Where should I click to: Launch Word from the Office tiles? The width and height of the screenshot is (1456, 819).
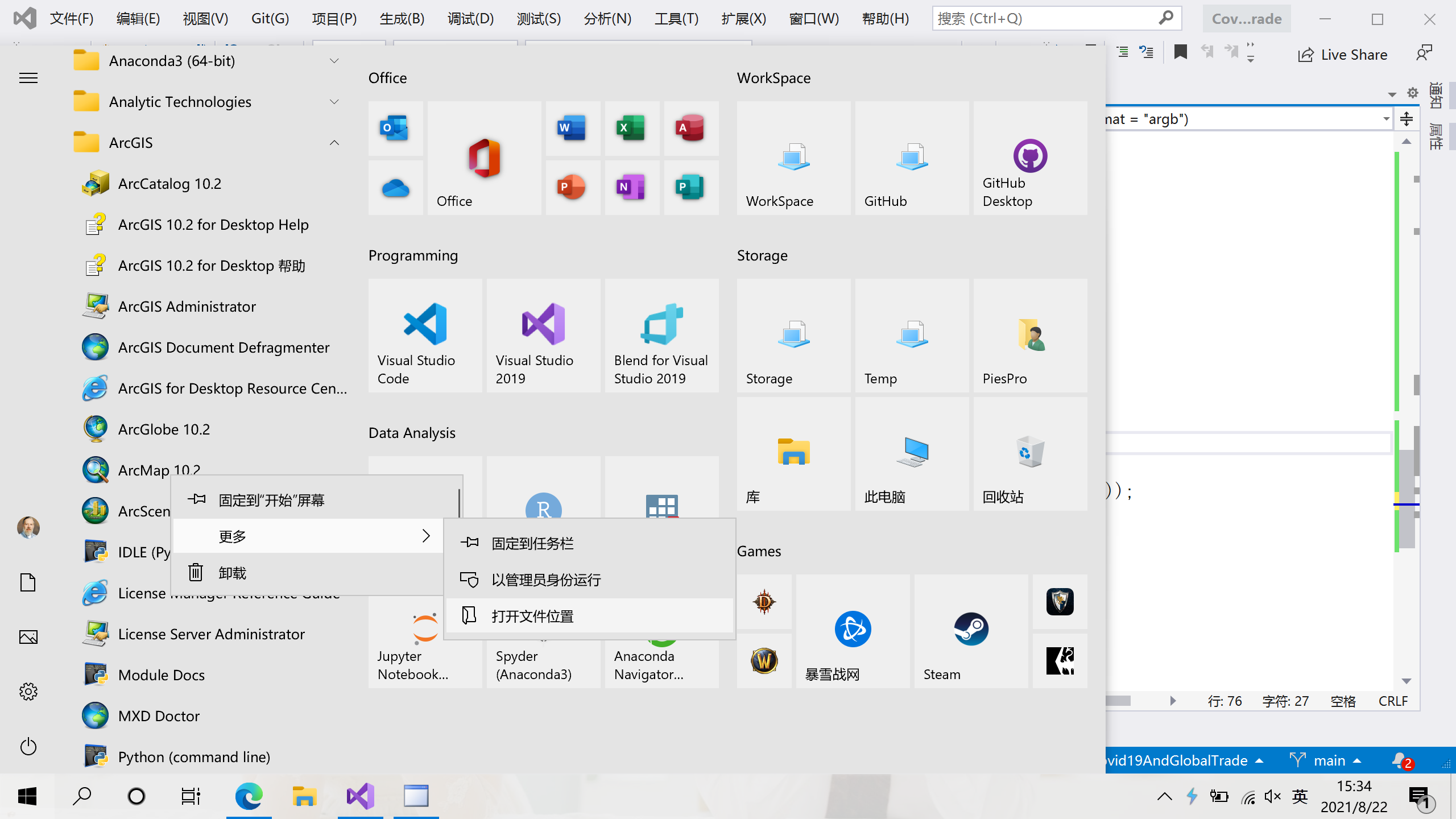tap(573, 129)
